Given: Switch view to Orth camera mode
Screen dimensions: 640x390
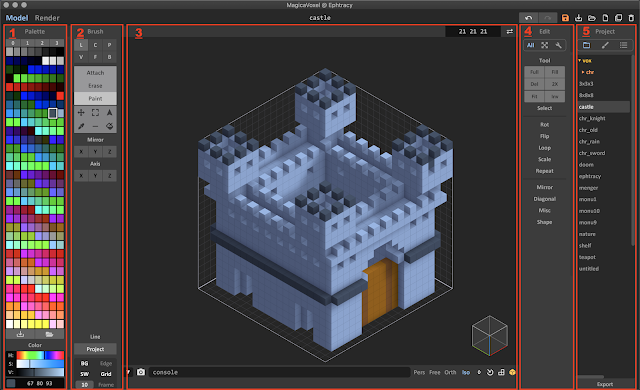Looking at the screenshot, I should (x=450, y=372).
